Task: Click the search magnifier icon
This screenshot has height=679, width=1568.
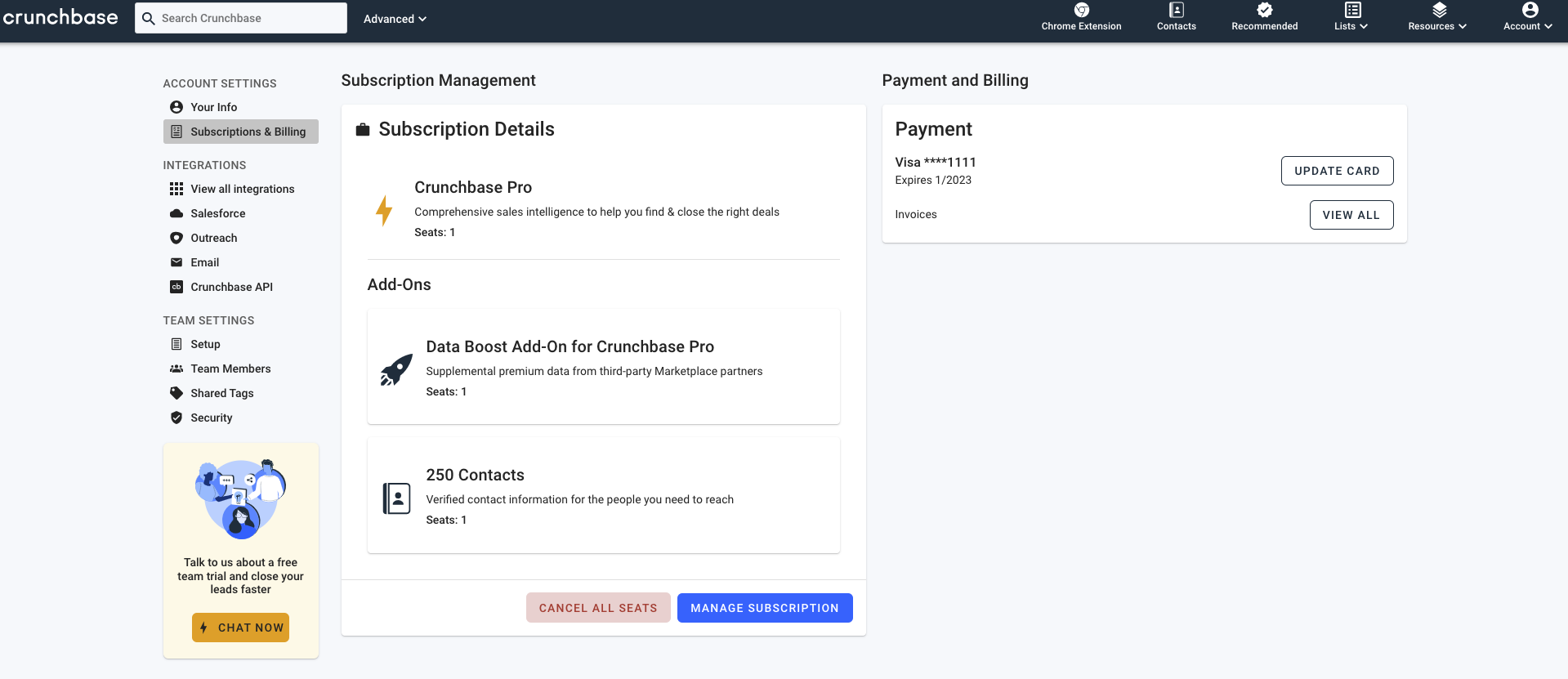Action: [x=149, y=18]
